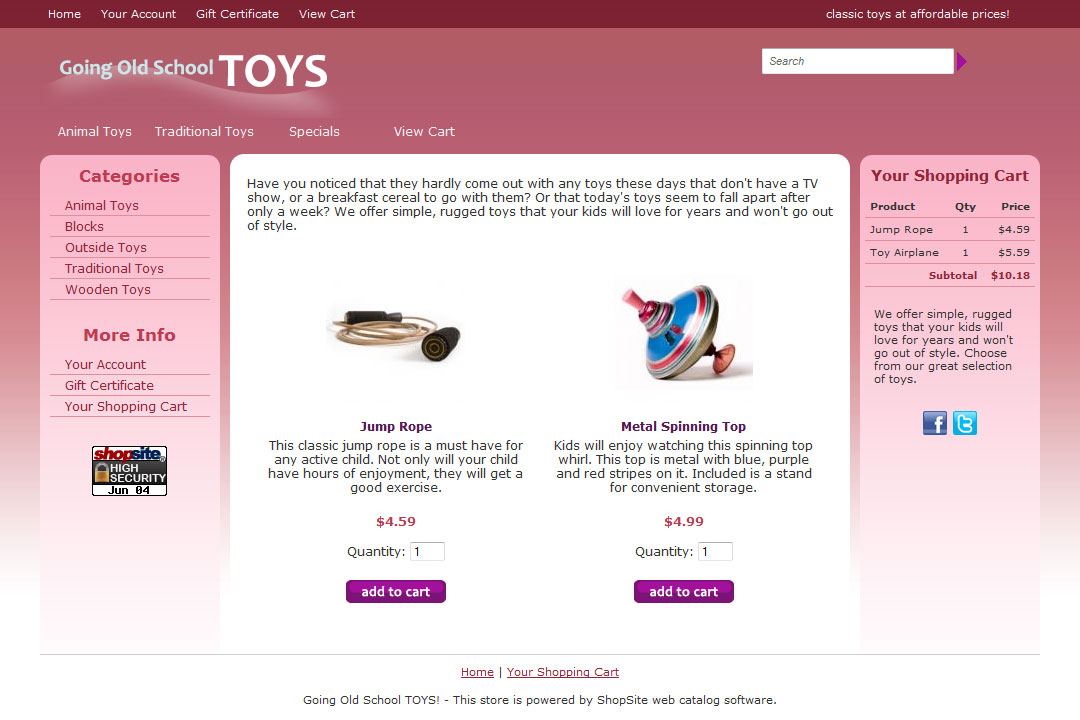Select Gift Certificate in the top bar
The width and height of the screenshot is (1080, 720).
pyautogui.click(x=237, y=14)
